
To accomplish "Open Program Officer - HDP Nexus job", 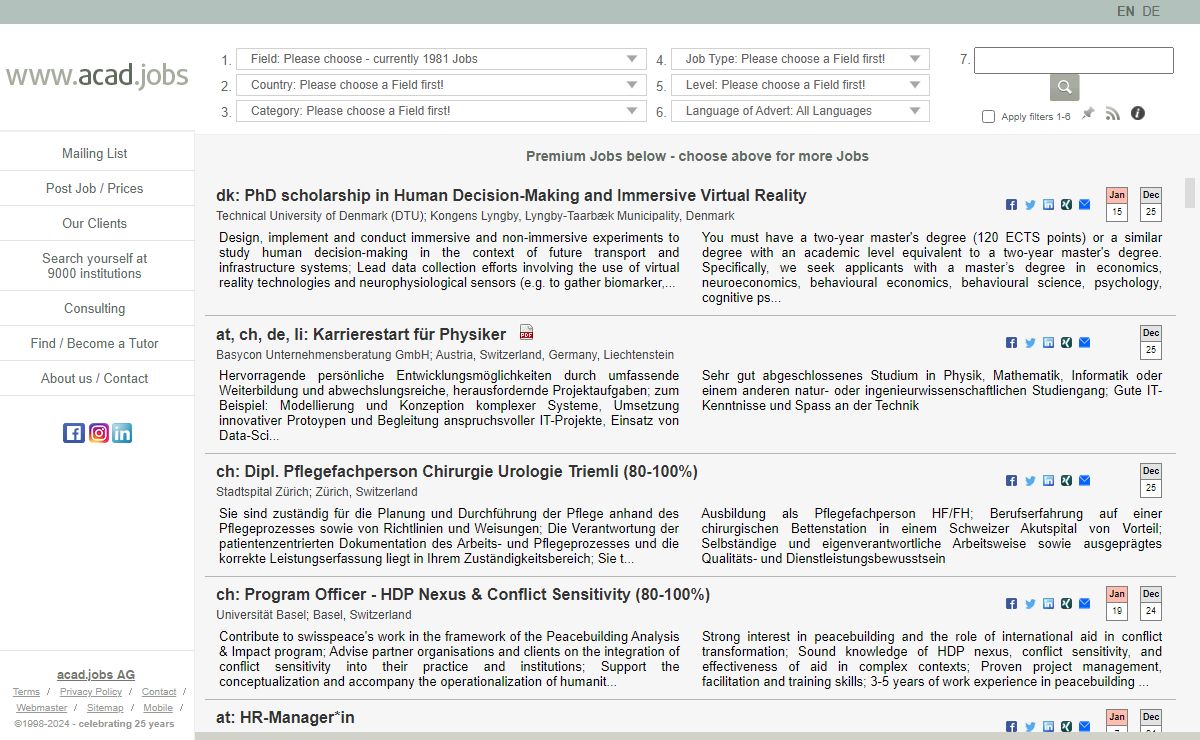I will pyautogui.click(x=463, y=594).
